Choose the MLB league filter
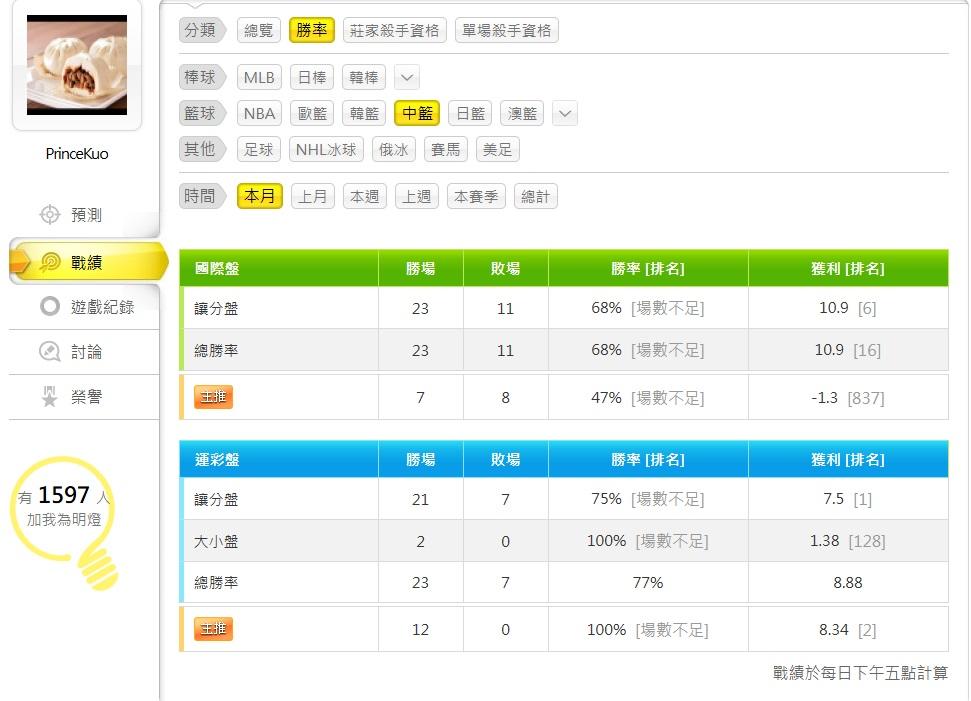 tap(259, 77)
